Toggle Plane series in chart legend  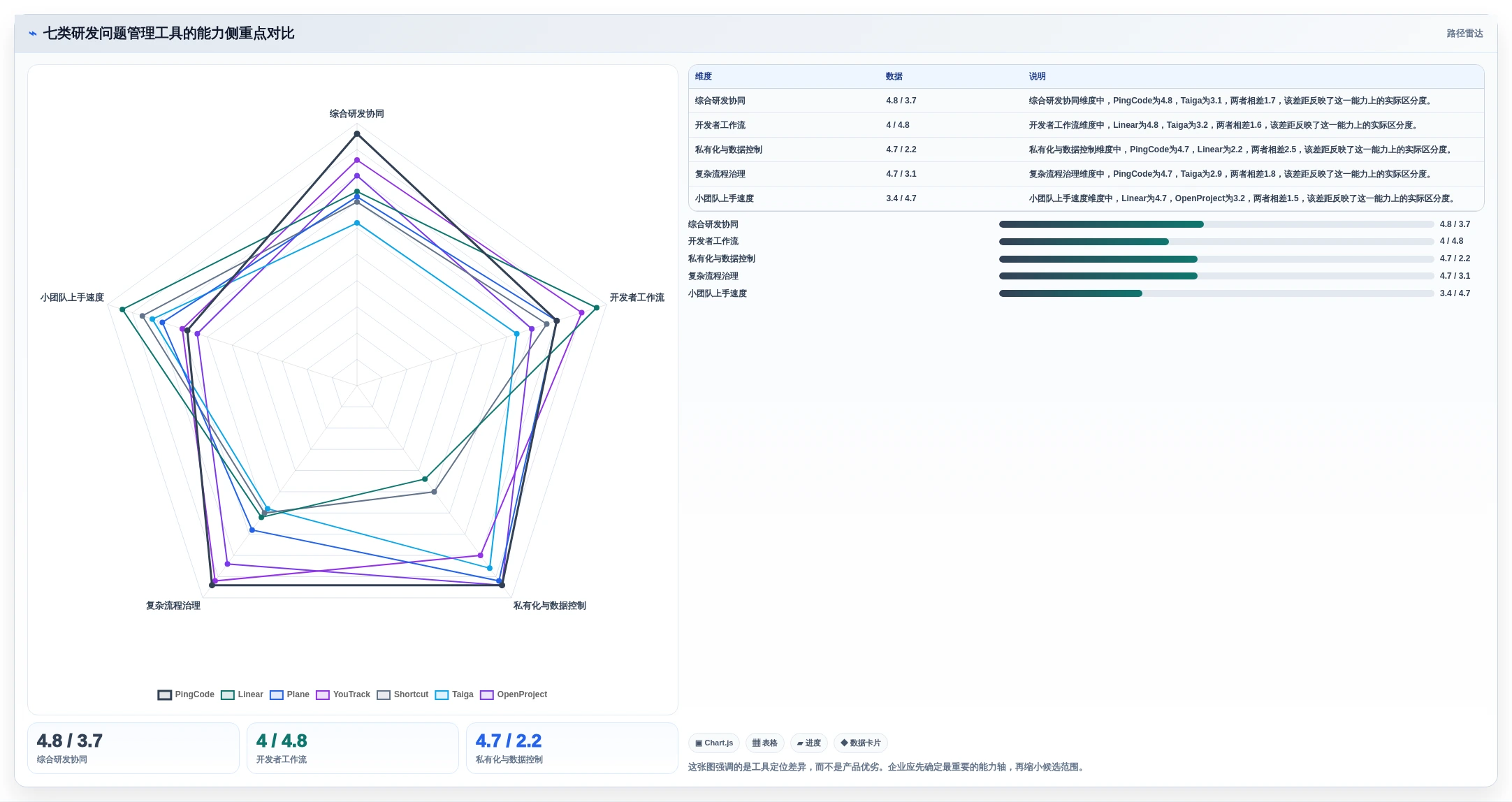pyautogui.click(x=289, y=694)
